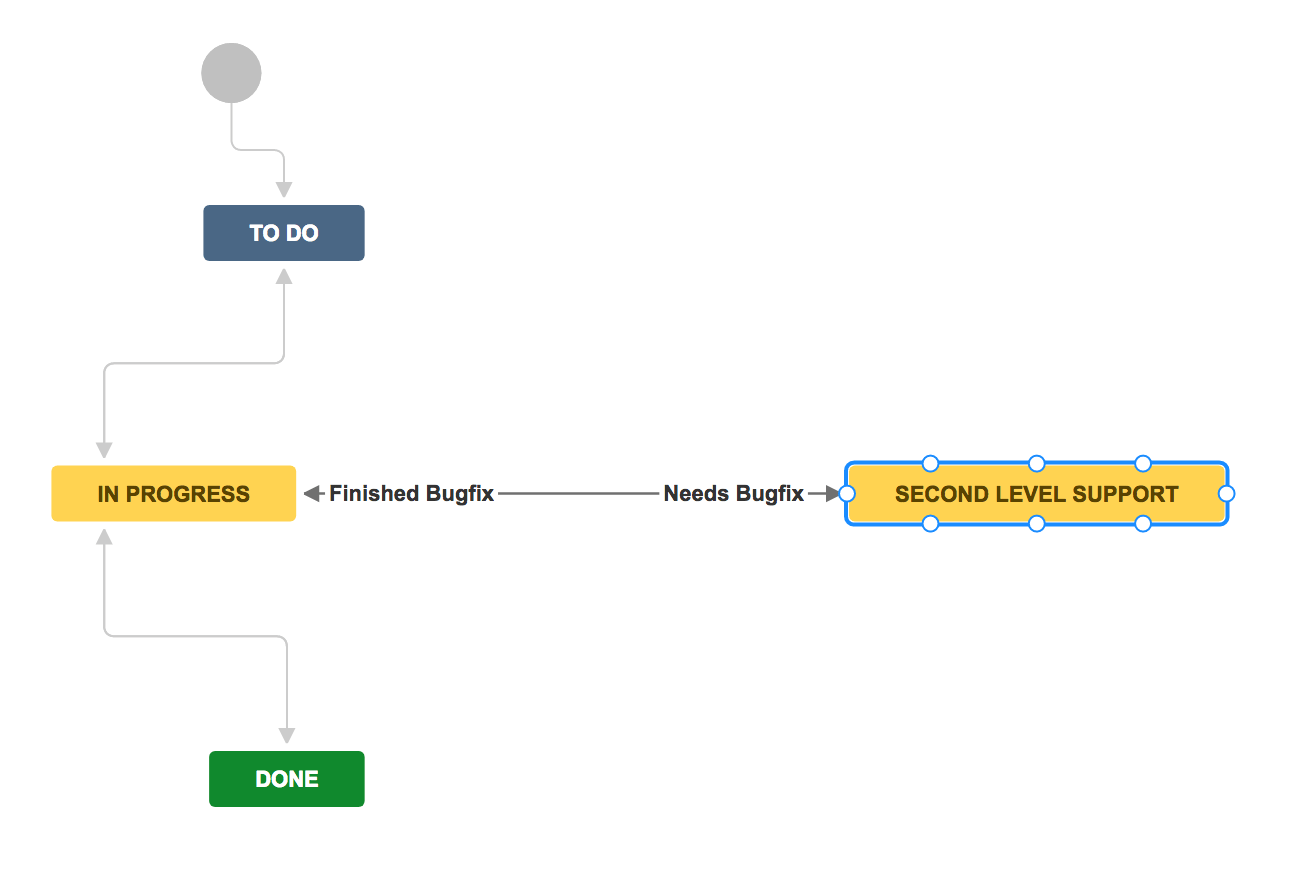
Task: Click bottom-middle connector handle on Second Level Support
Action: (x=1037, y=524)
